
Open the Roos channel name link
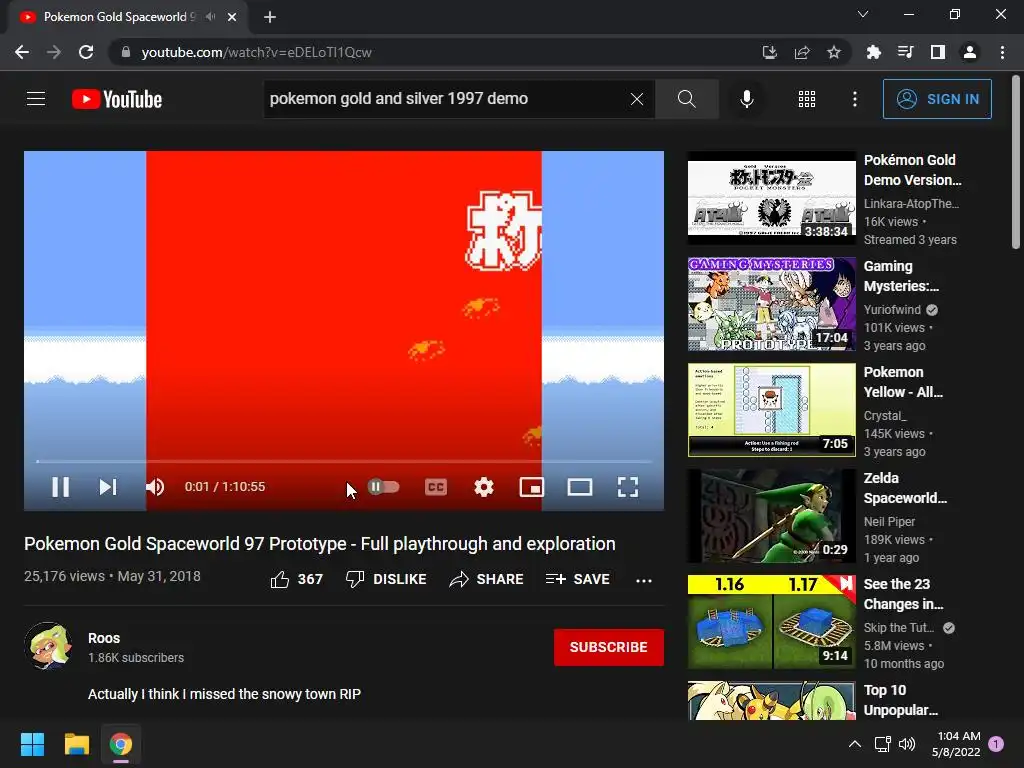click(x=104, y=638)
